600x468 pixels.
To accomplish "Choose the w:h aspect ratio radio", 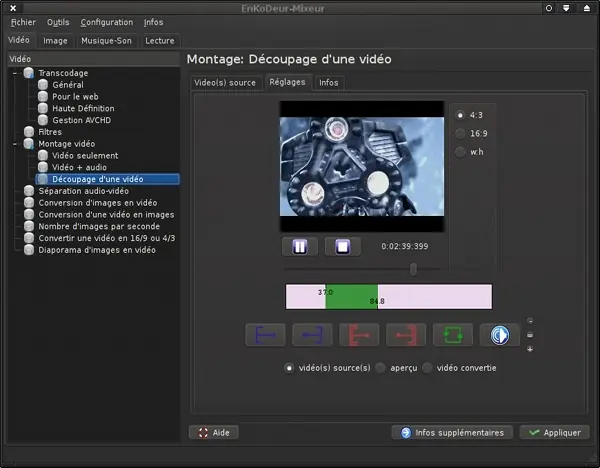I will [x=460, y=152].
